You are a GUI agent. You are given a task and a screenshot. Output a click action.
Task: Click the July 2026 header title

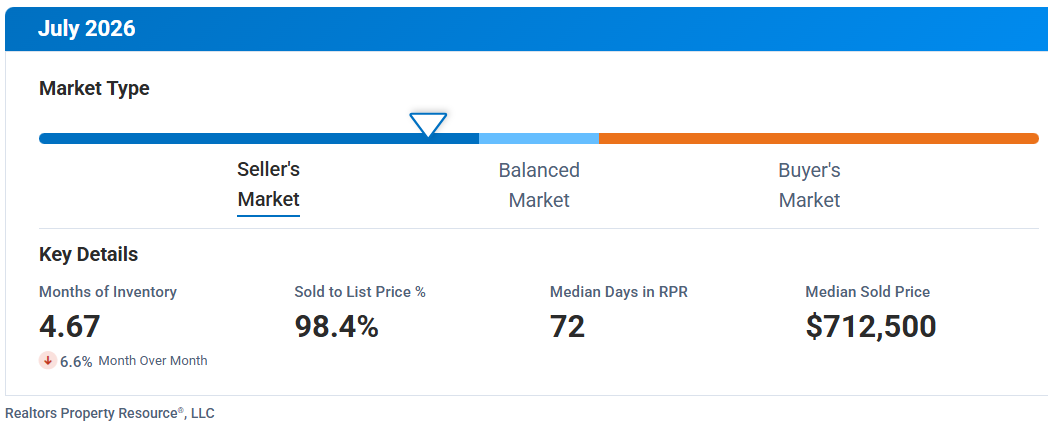pyautogui.click(x=86, y=29)
